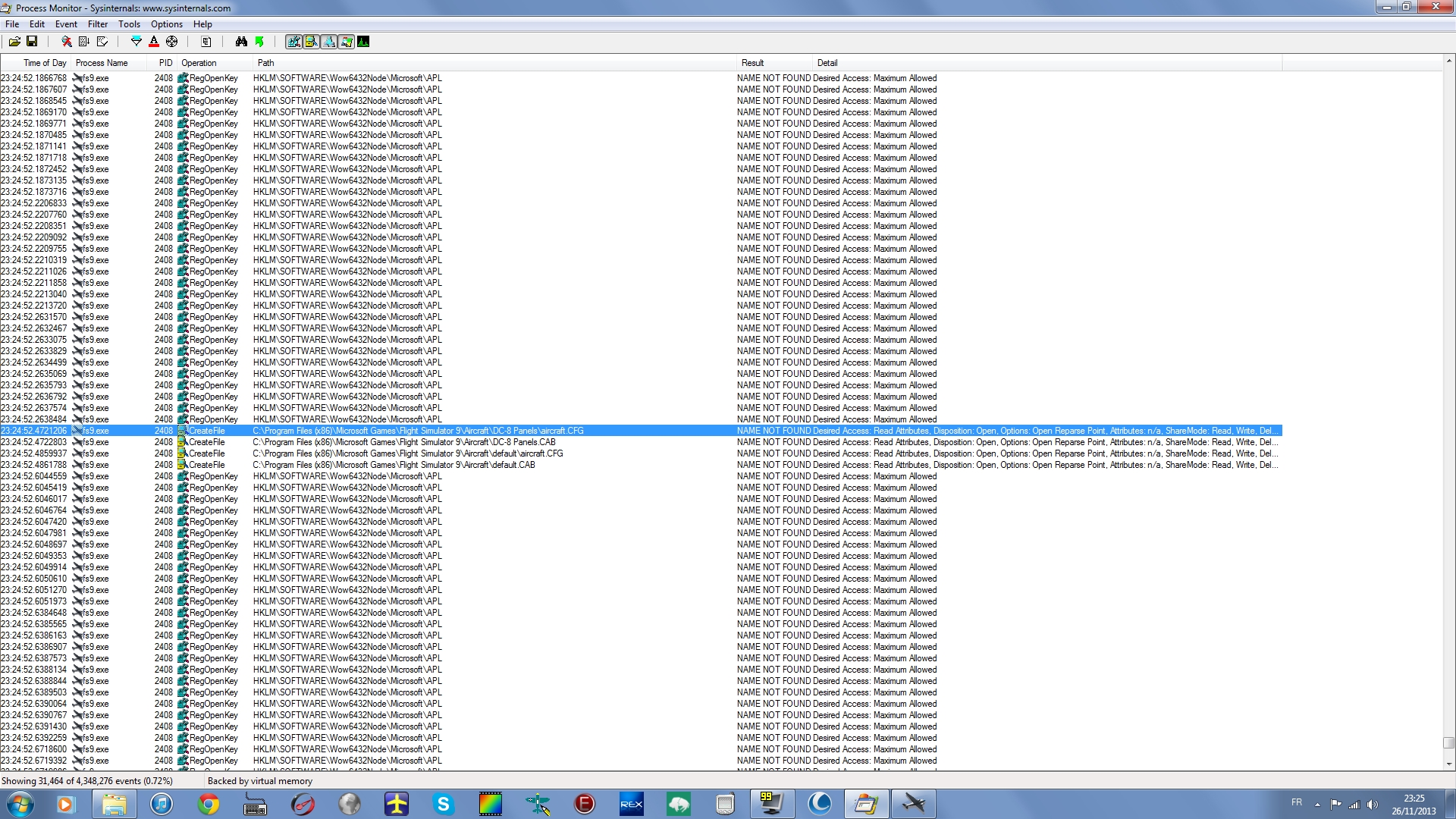Open the Edit menu
The height and width of the screenshot is (819, 1456).
(x=37, y=24)
